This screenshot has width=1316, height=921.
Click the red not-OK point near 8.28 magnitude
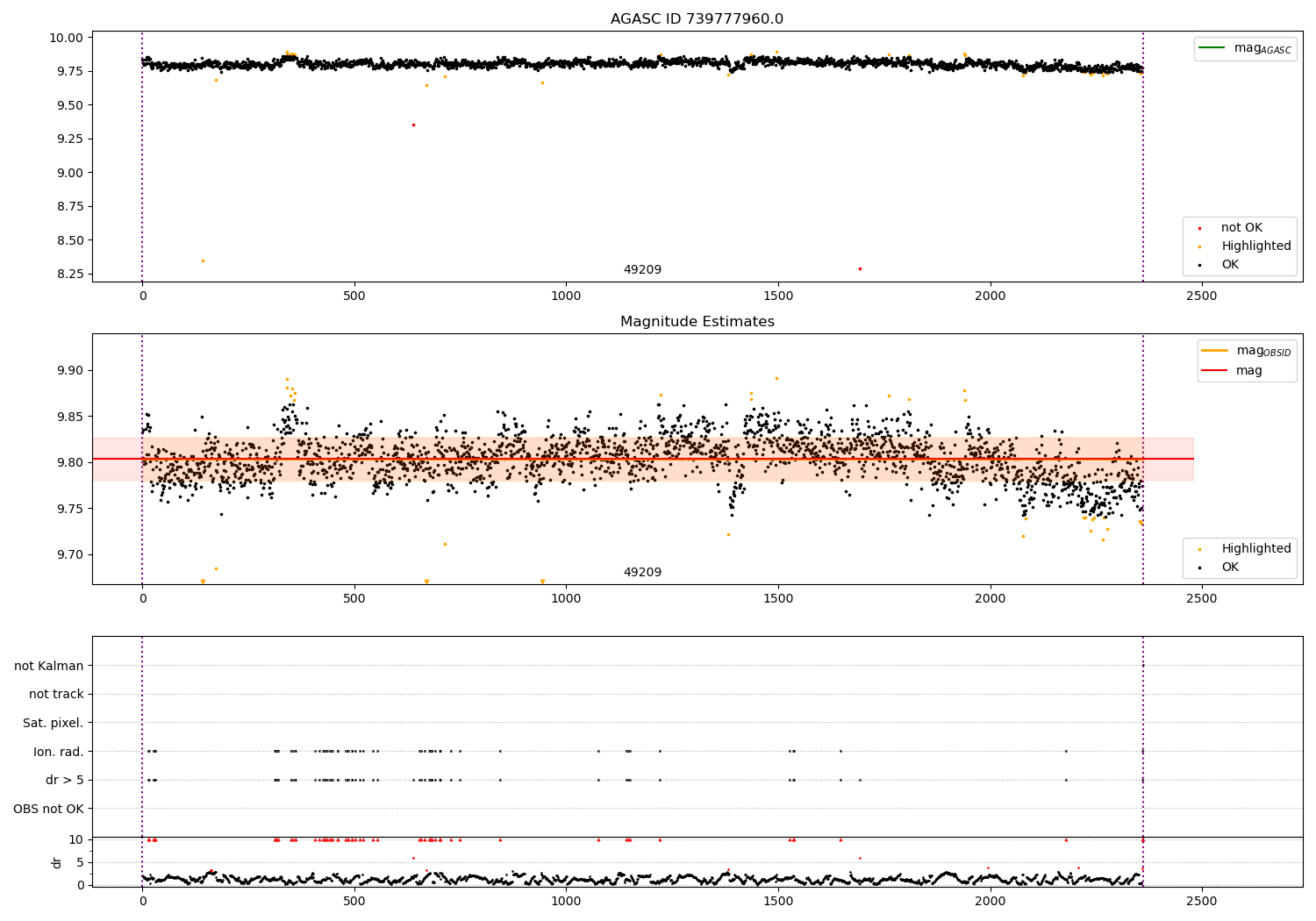coord(860,268)
